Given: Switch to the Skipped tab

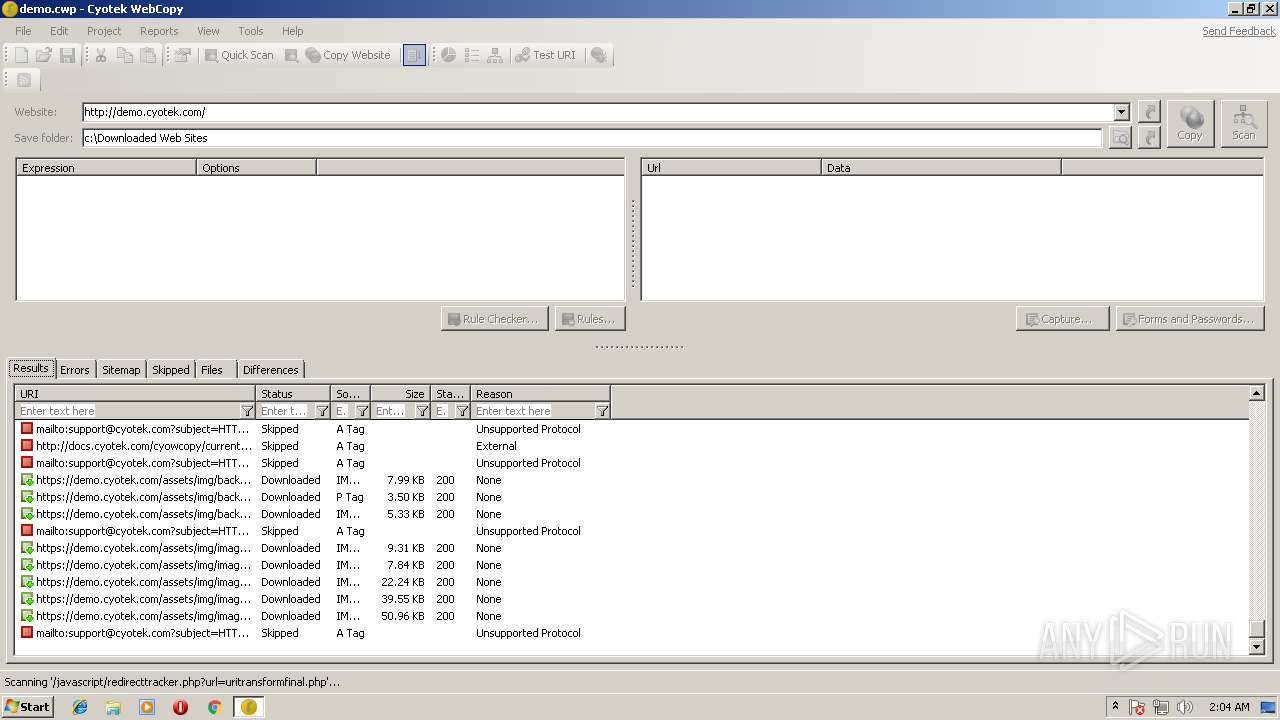Looking at the screenshot, I should (171, 370).
